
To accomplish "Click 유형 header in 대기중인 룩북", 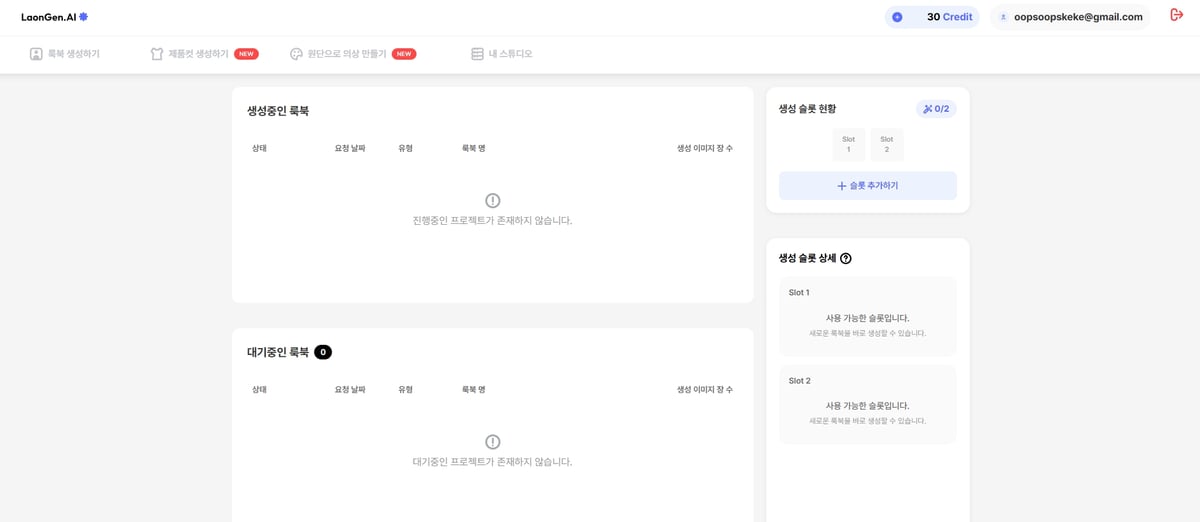I will (x=405, y=389).
